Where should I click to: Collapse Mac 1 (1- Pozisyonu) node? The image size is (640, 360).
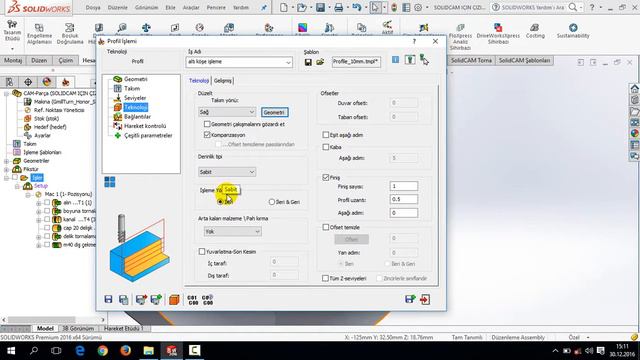point(28,194)
